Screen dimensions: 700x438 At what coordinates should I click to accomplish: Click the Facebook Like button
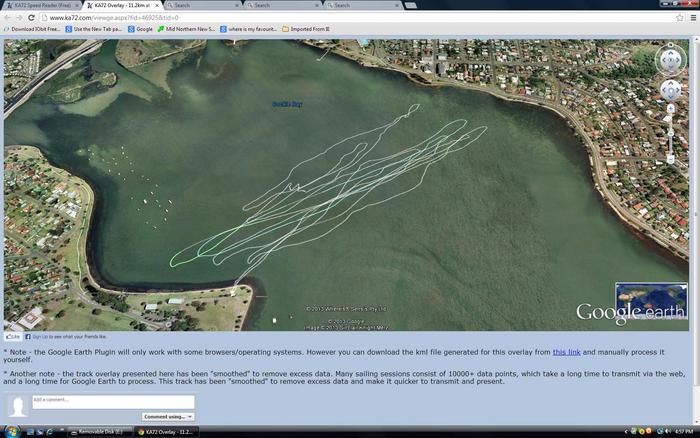coord(14,337)
